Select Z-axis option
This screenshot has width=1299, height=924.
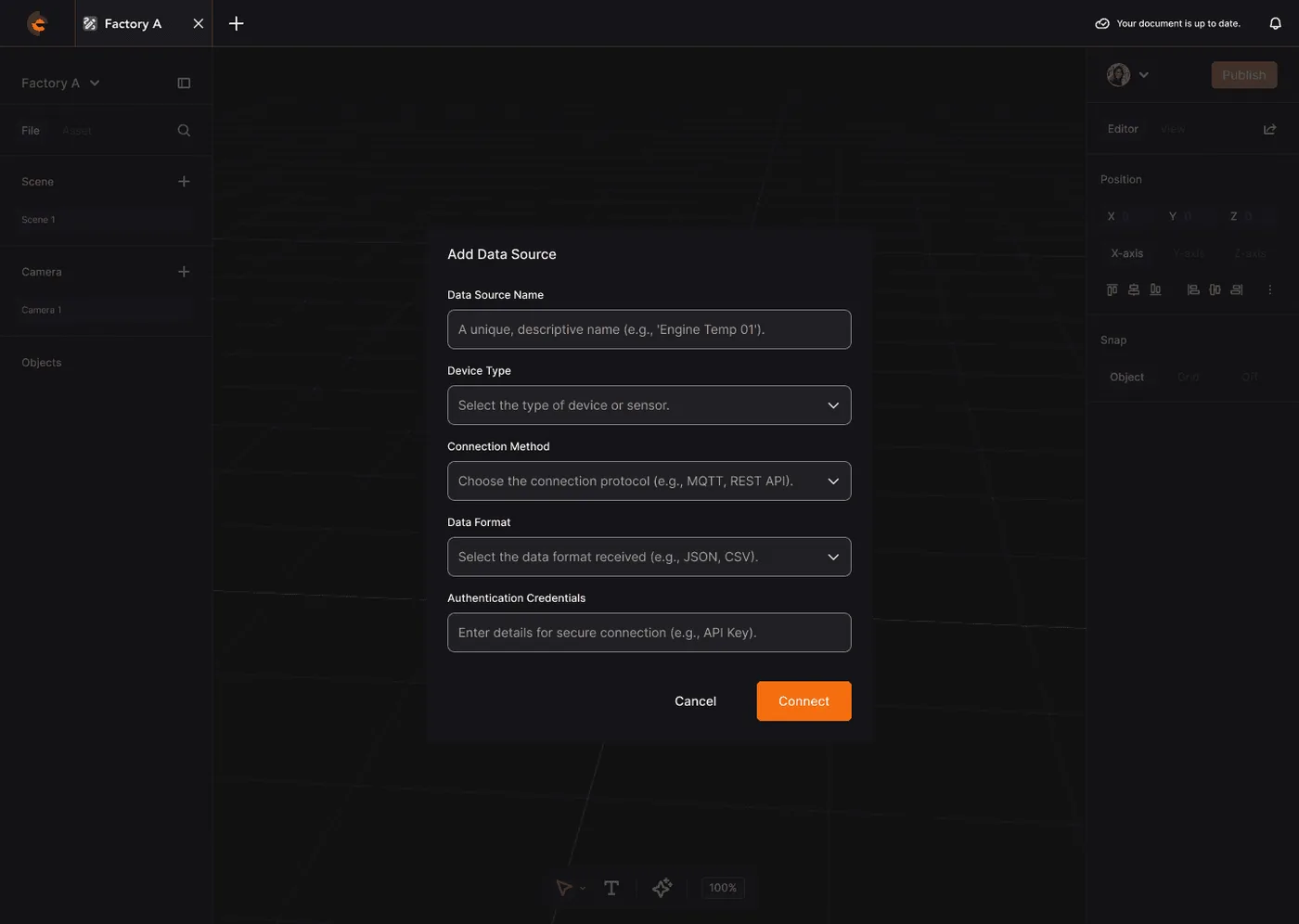point(1250,253)
